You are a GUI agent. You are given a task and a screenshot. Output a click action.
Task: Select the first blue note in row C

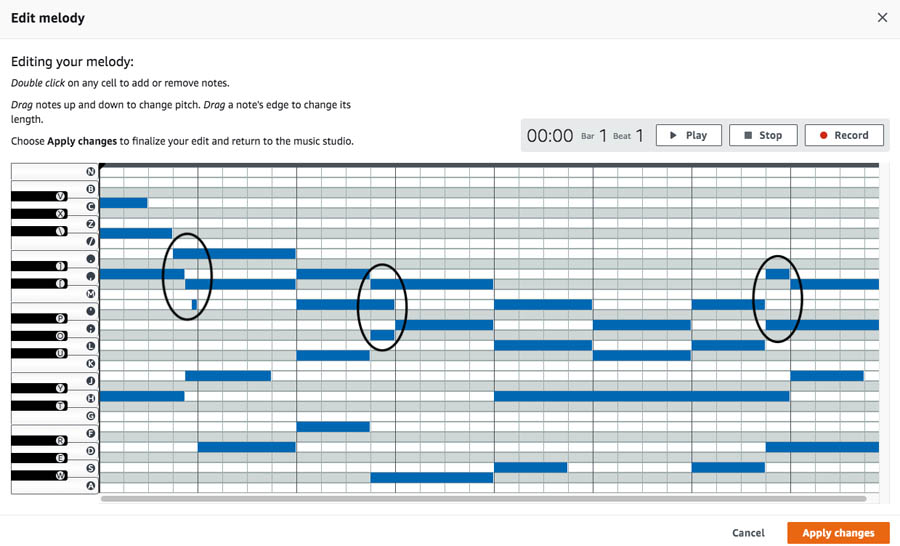pyautogui.click(x=123, y=203)
